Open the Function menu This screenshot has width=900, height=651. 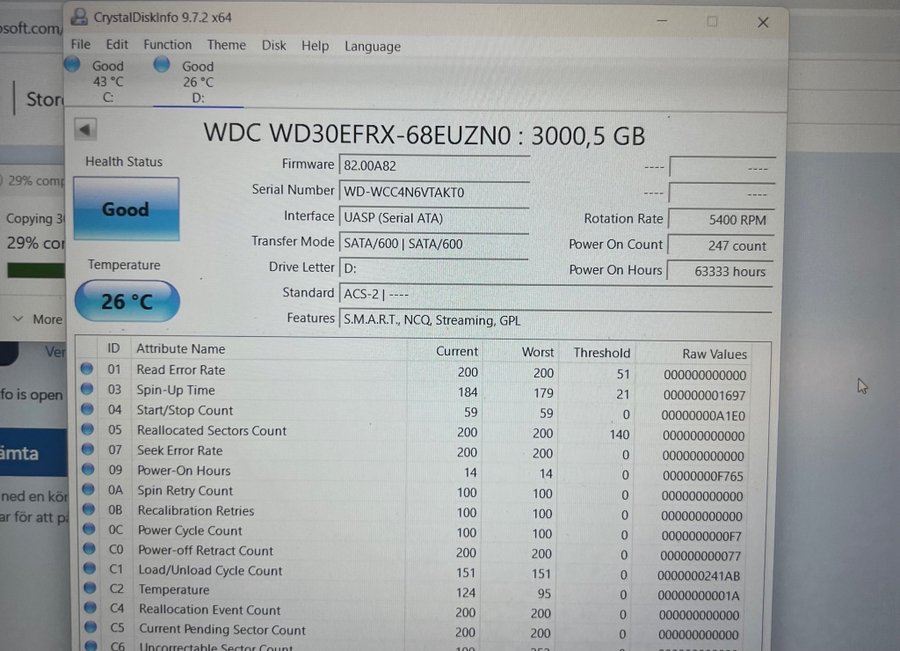click(x=167, y=45)
